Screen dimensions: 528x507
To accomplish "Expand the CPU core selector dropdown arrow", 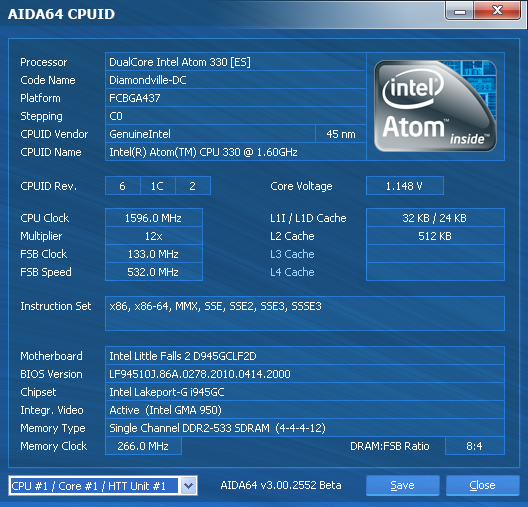I will tap(188, 486).
